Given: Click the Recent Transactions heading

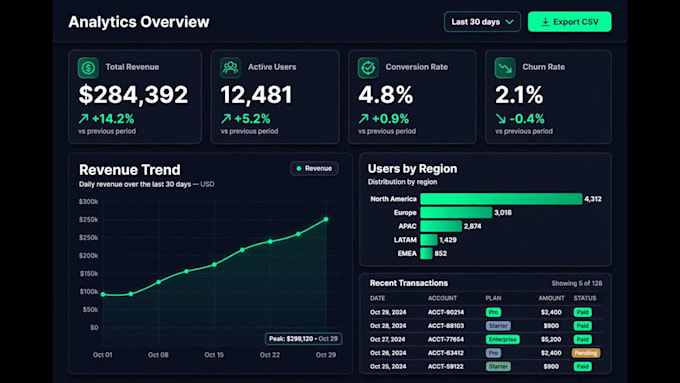Looking at the screenshot, I should (x=409, y=283).
